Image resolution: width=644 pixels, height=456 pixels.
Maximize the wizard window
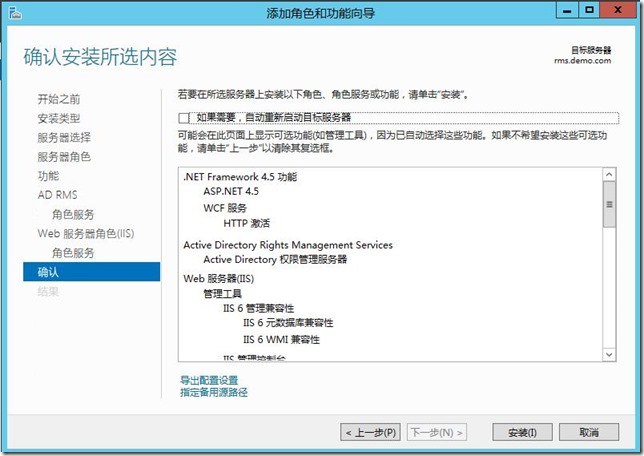coord(589,10)
